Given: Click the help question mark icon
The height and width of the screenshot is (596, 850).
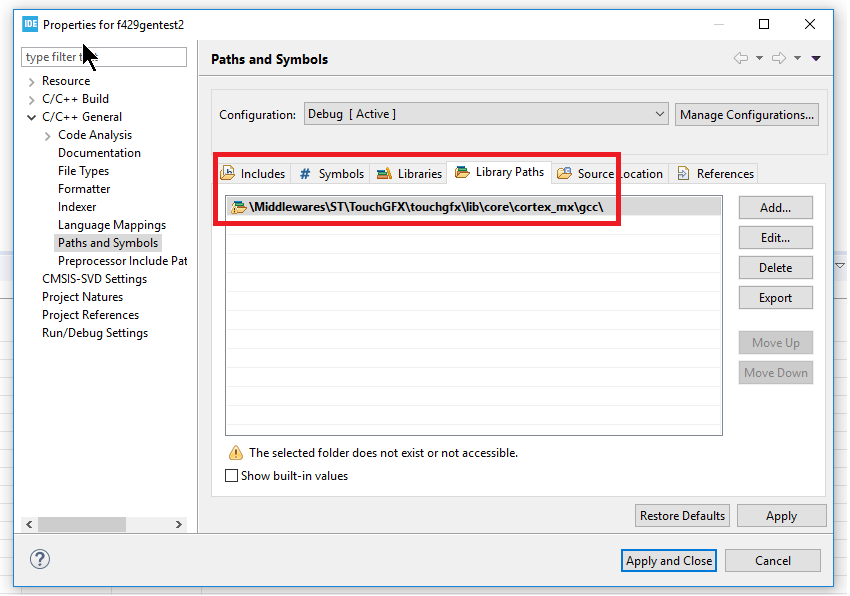Looking at the screenshot, I should (40, 559).
